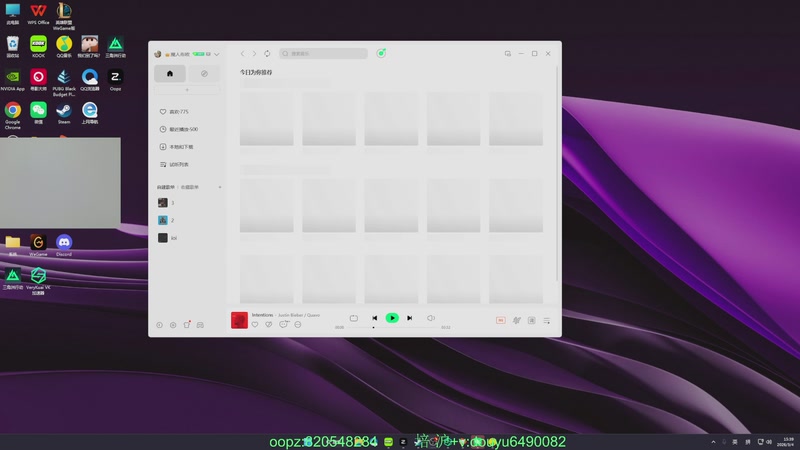Open comments for current song
Viewport: 800px width, 450px height.
tap(284, 324)
